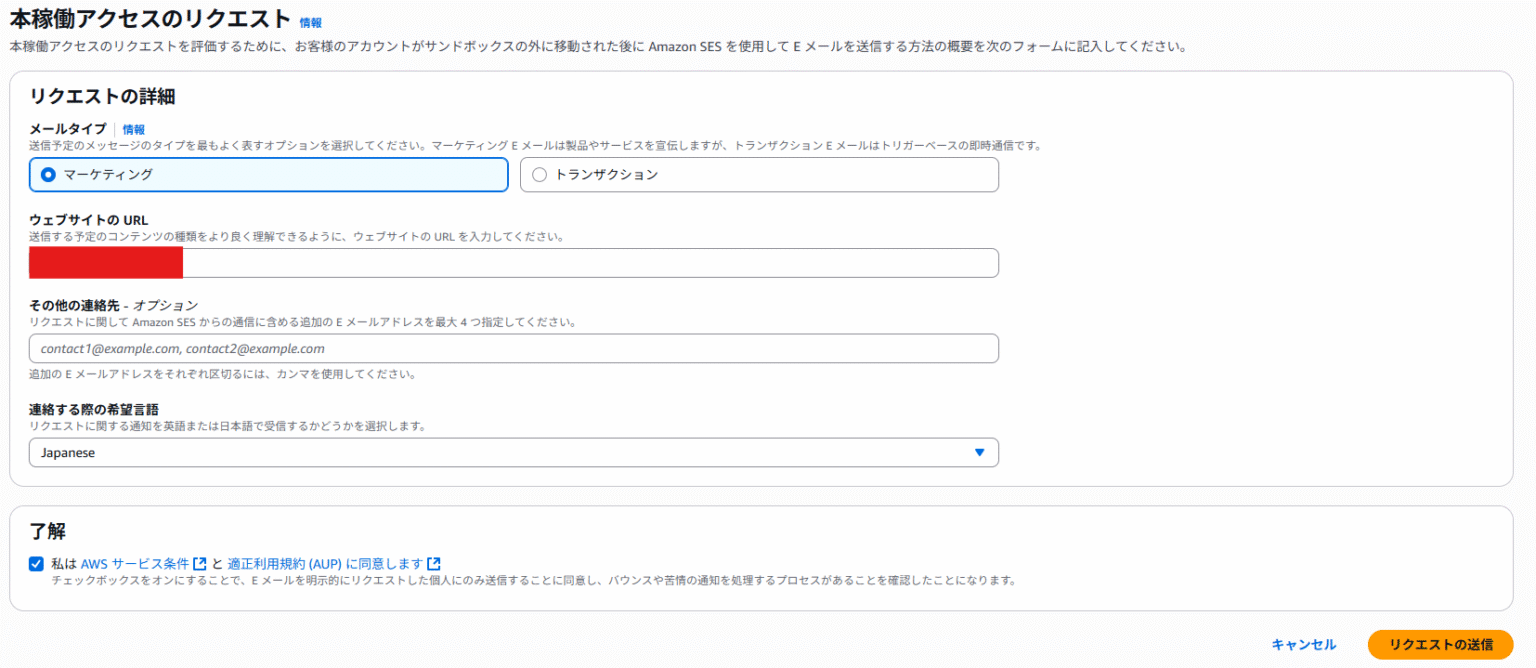1536x668 pixels.
Task: Click the 連絡する際の希望言語 field label
Action: coord(94,409)
